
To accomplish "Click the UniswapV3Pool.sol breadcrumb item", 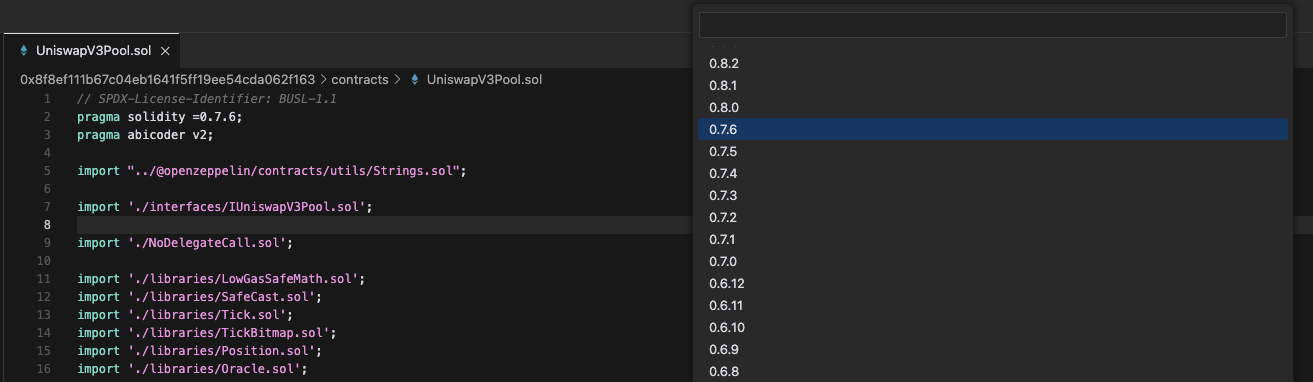I will click(484, 79).
